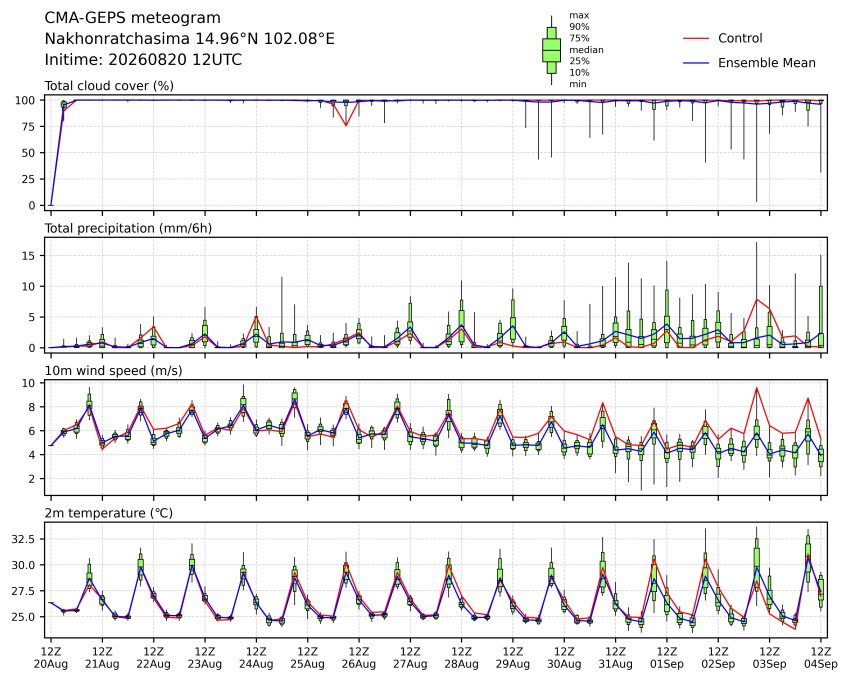Click the green box-whisker legend symbol
Image resolution: width=849 pixels, height=681 pixels.
tap(552, 50)
